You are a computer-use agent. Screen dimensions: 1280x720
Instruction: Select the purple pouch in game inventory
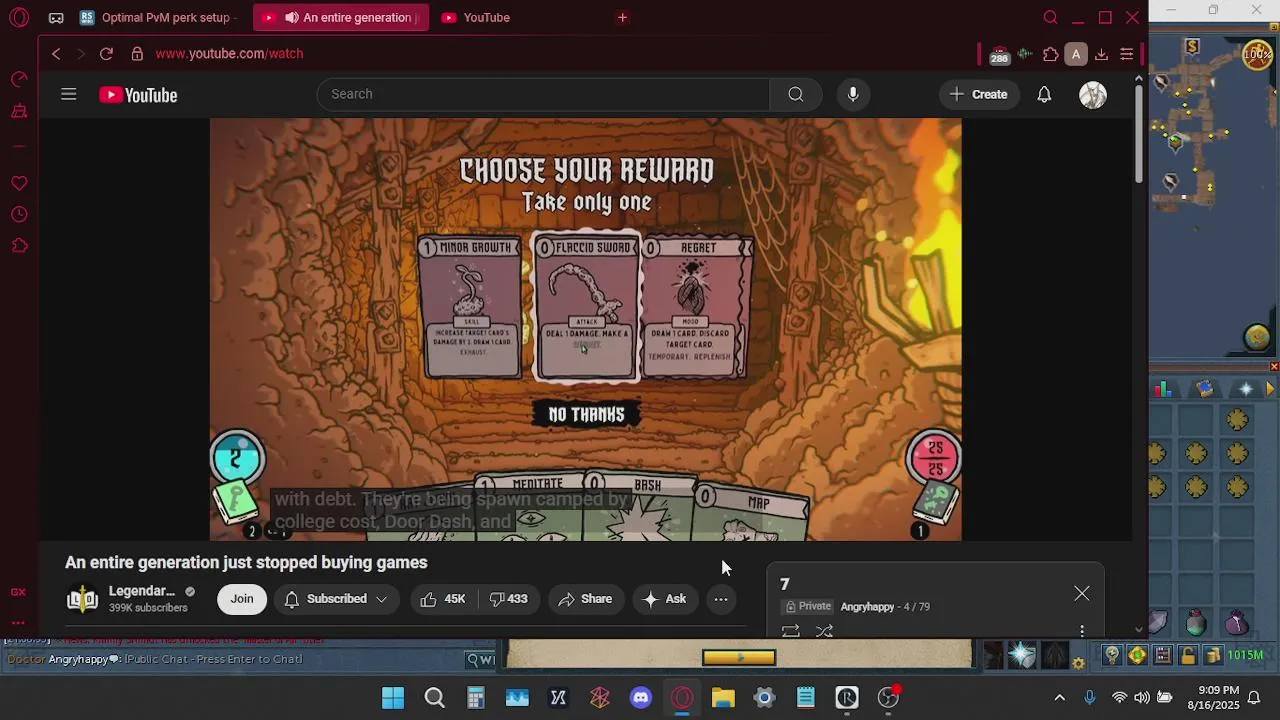(1237, 622)
